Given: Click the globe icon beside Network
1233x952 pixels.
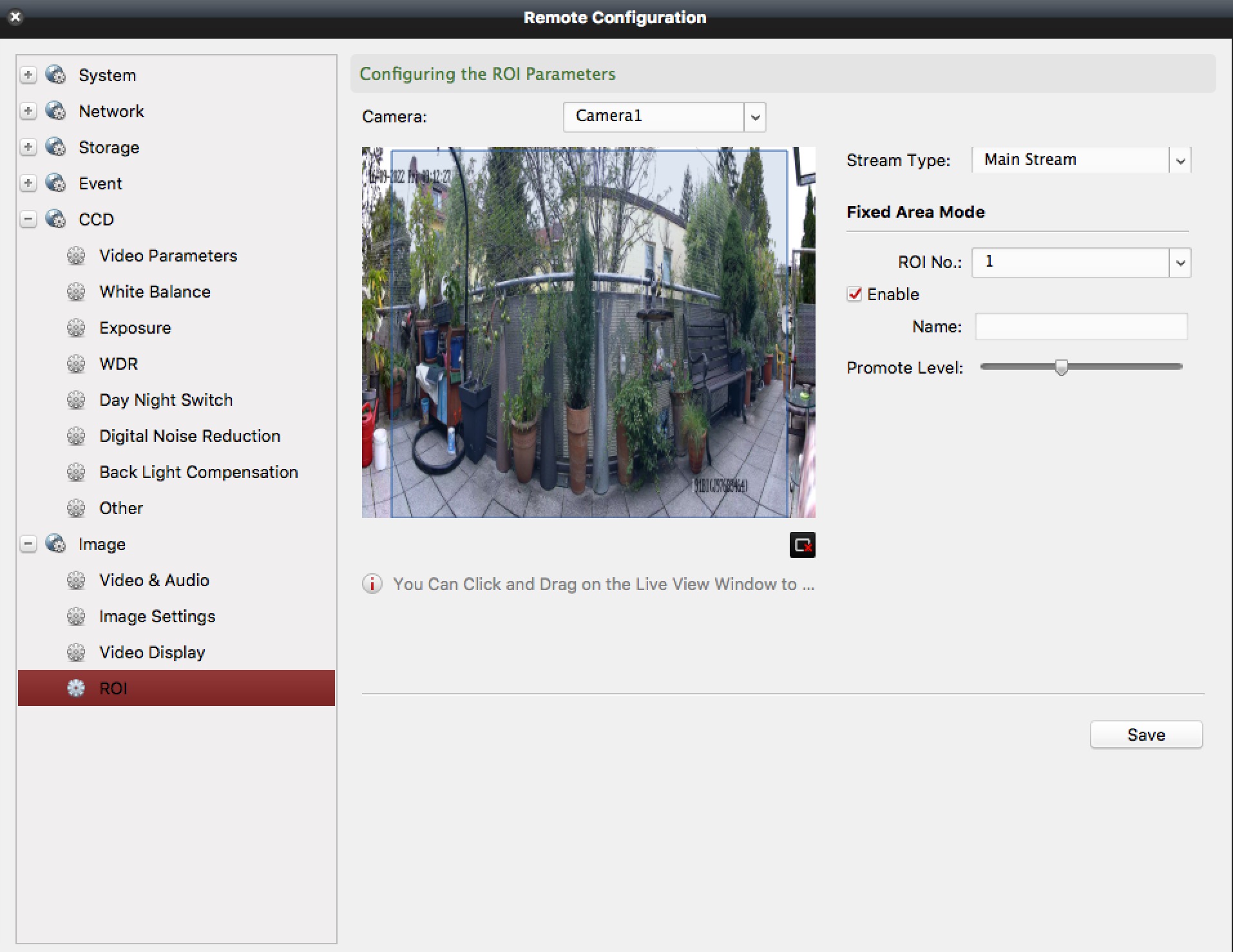Looking at the screenshot, I should (56, 111).
